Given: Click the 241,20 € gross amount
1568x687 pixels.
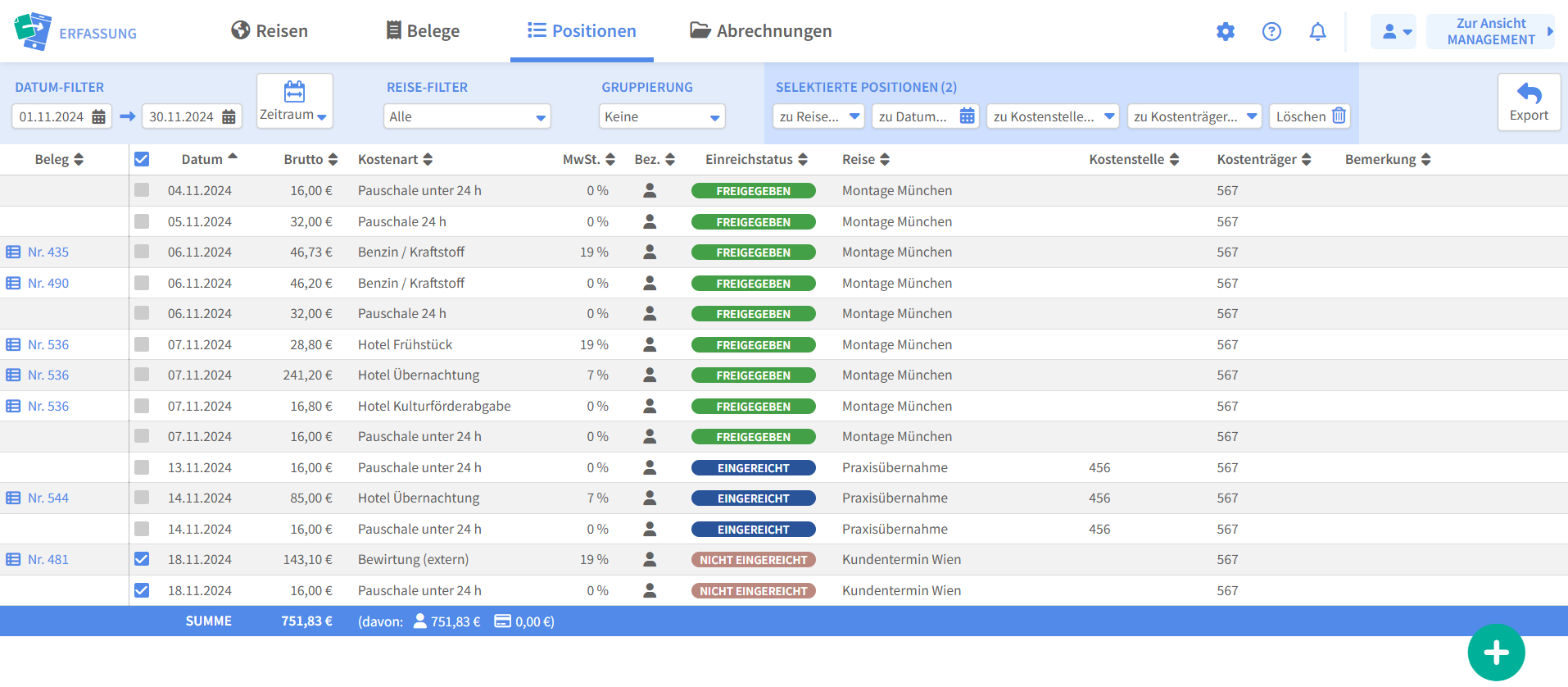Looking at the screenshot, I should tap(308, 375).
